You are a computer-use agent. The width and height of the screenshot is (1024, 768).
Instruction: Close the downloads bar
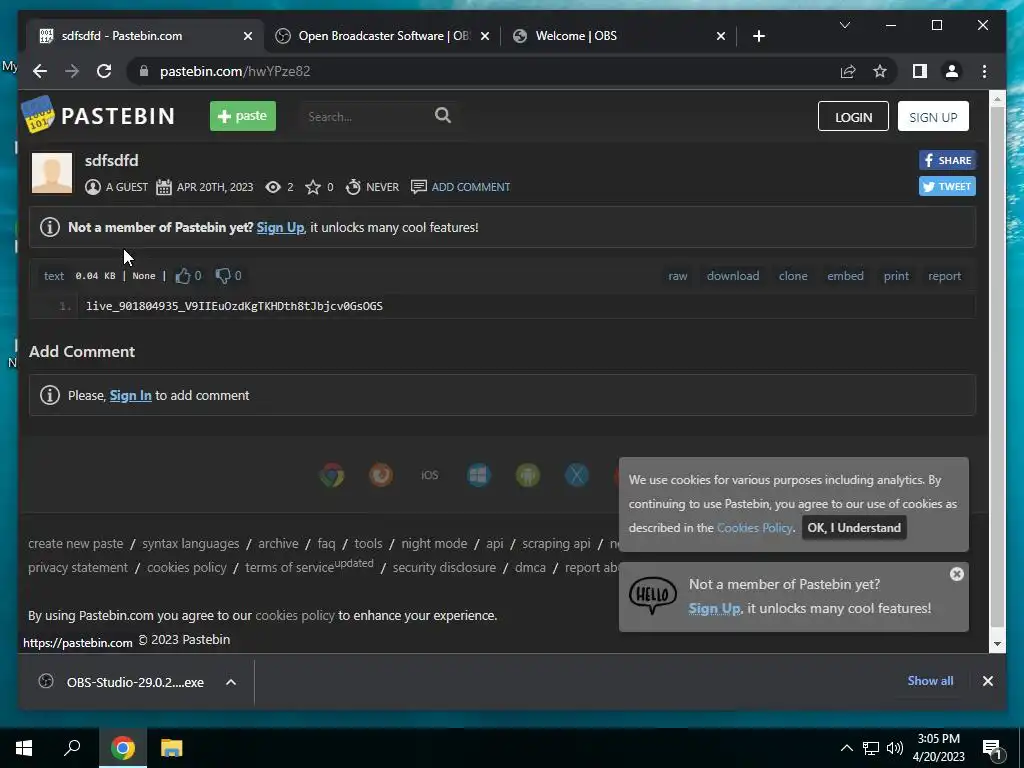[987, 681]
